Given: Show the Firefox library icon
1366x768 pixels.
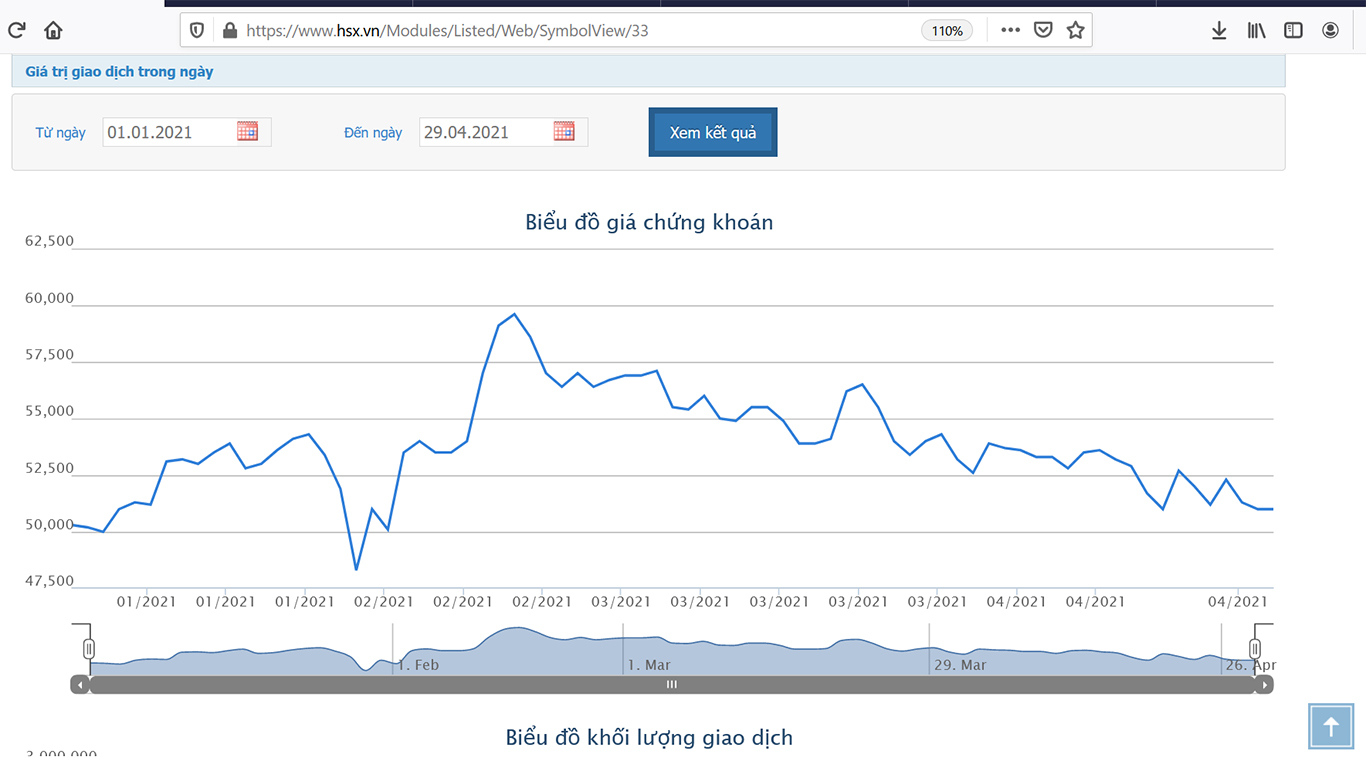Looking at the screenshot, I should [1256, 30].
